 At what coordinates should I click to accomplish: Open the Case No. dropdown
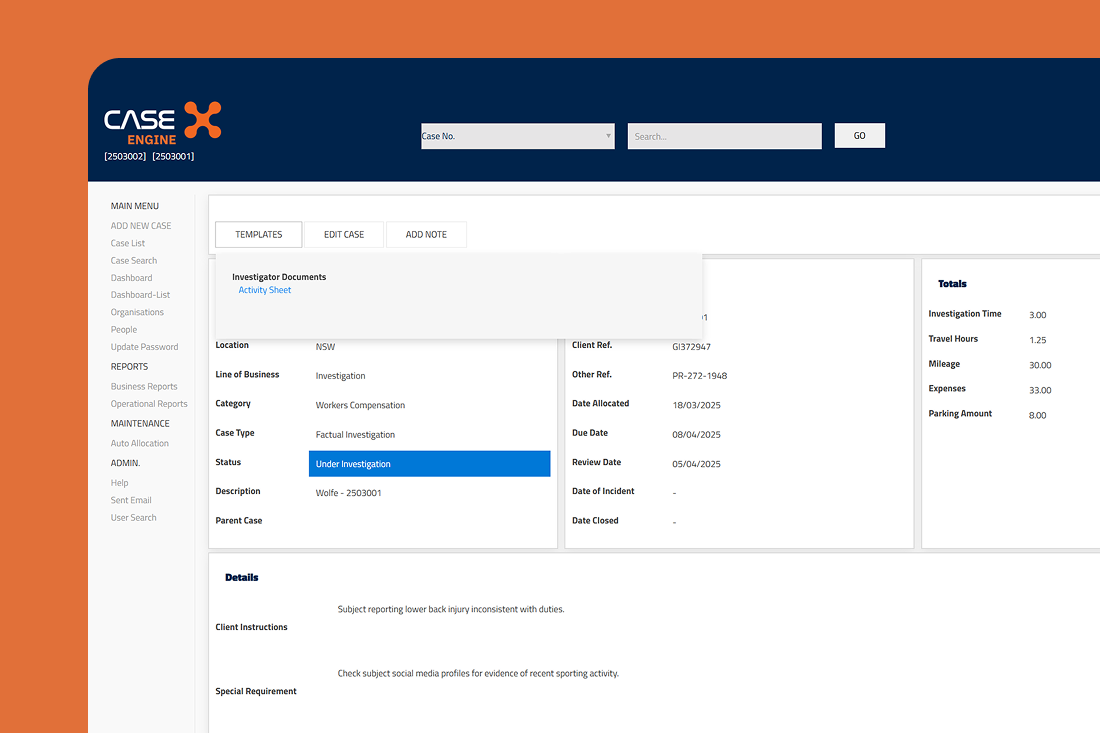[518, 136]
